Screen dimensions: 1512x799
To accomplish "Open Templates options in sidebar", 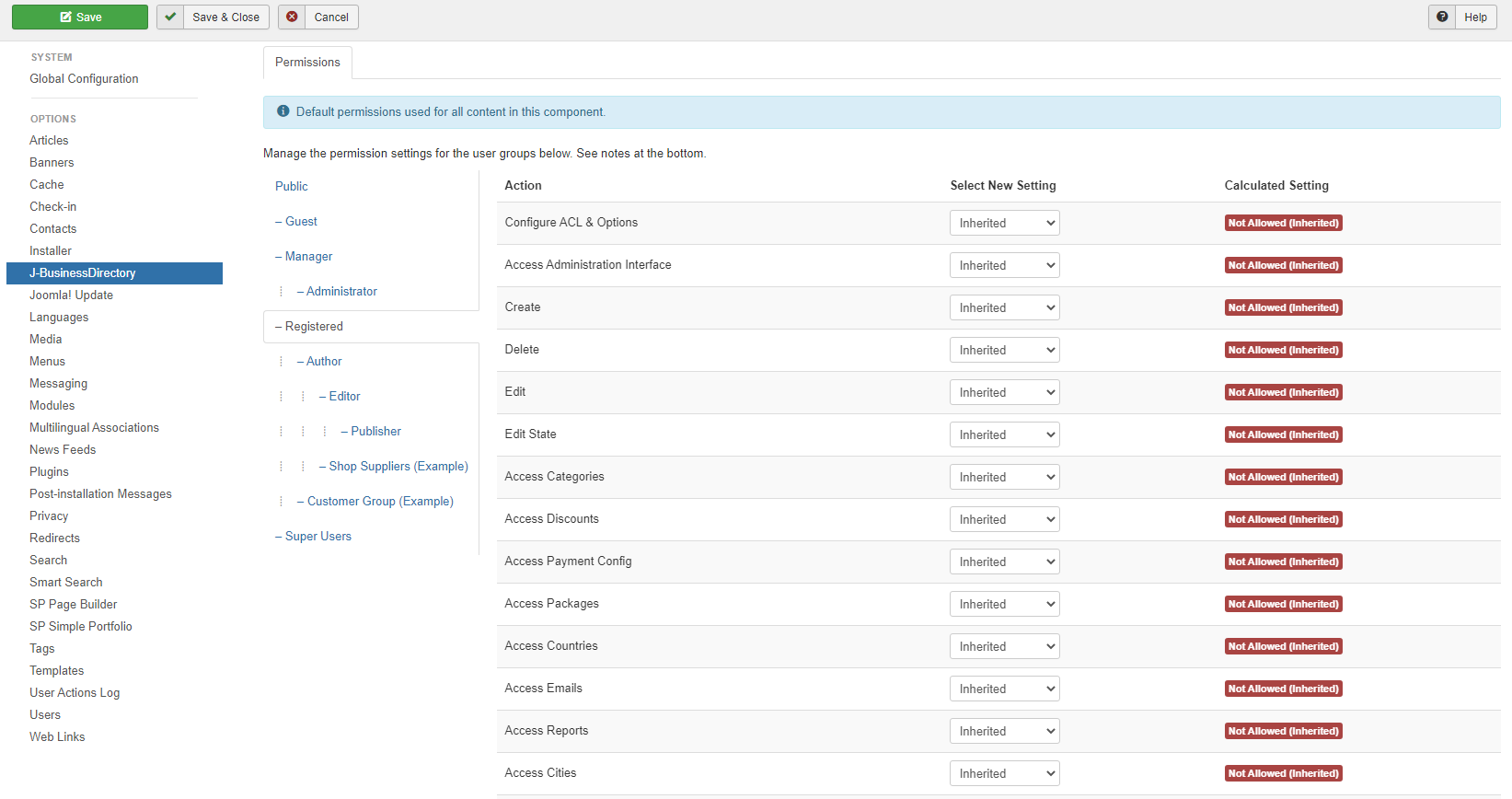I will [x=56, y=671].
